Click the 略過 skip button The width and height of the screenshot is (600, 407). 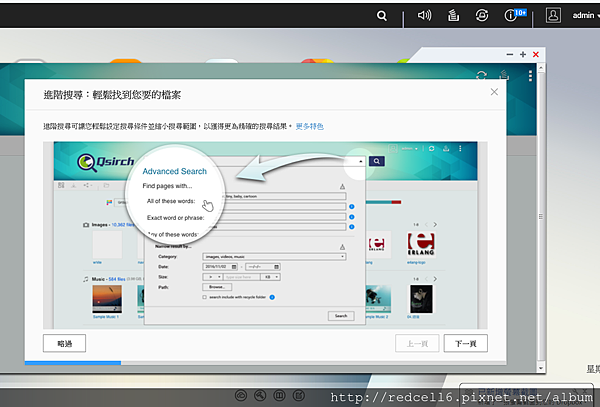[x=64, y=343]
